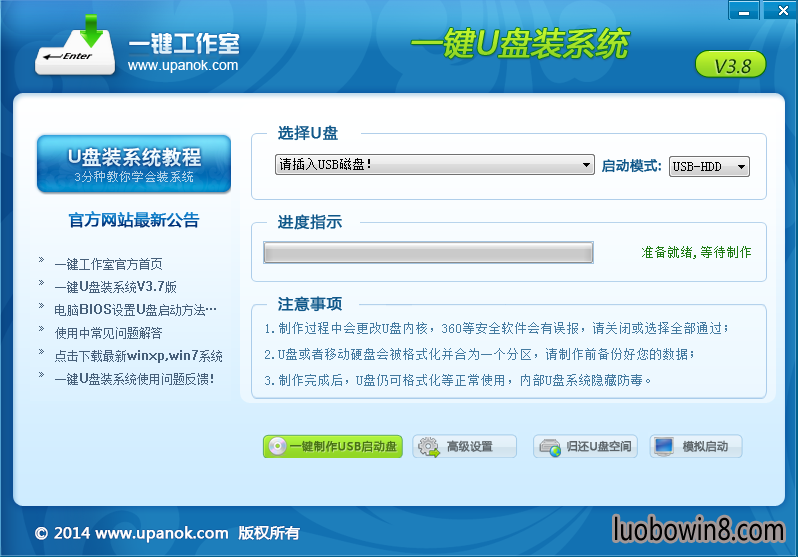
Task: Click 模拟启动 simulate boot button
Action: point(696,447)
